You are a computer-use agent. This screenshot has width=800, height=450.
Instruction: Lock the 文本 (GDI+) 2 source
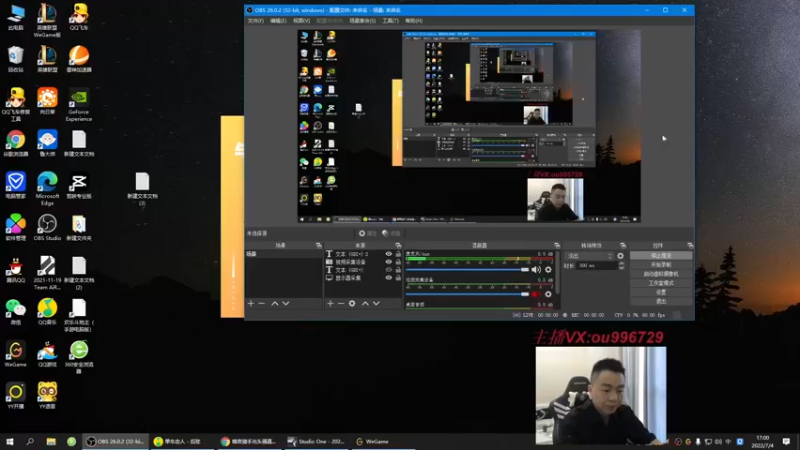[398, 254]
